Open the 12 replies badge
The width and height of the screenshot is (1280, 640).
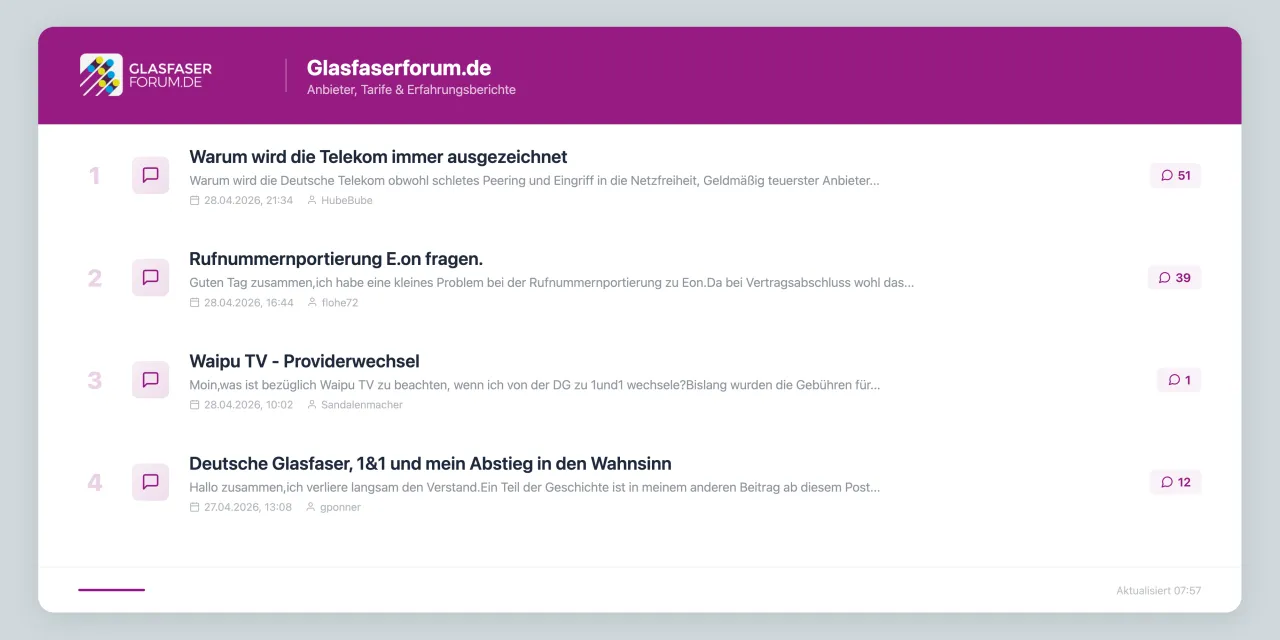coord(1175,482)
